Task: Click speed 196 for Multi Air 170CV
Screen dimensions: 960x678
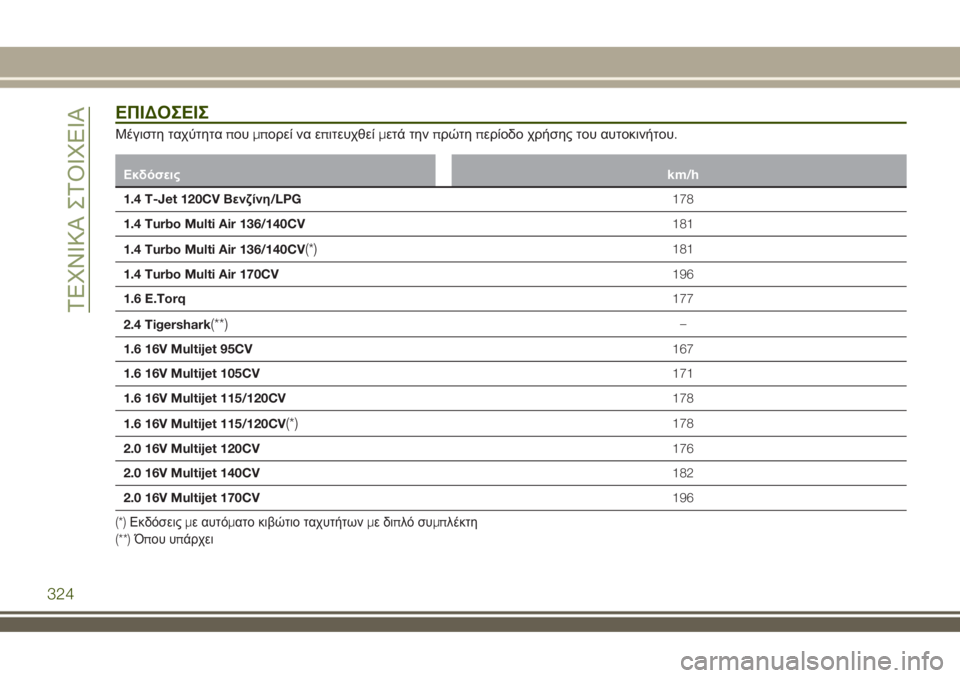Action: [x=683, y=274]
